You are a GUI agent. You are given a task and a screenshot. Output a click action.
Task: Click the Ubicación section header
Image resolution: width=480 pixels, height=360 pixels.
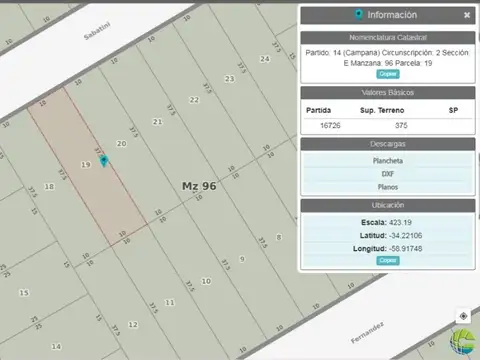click(388, 205)
